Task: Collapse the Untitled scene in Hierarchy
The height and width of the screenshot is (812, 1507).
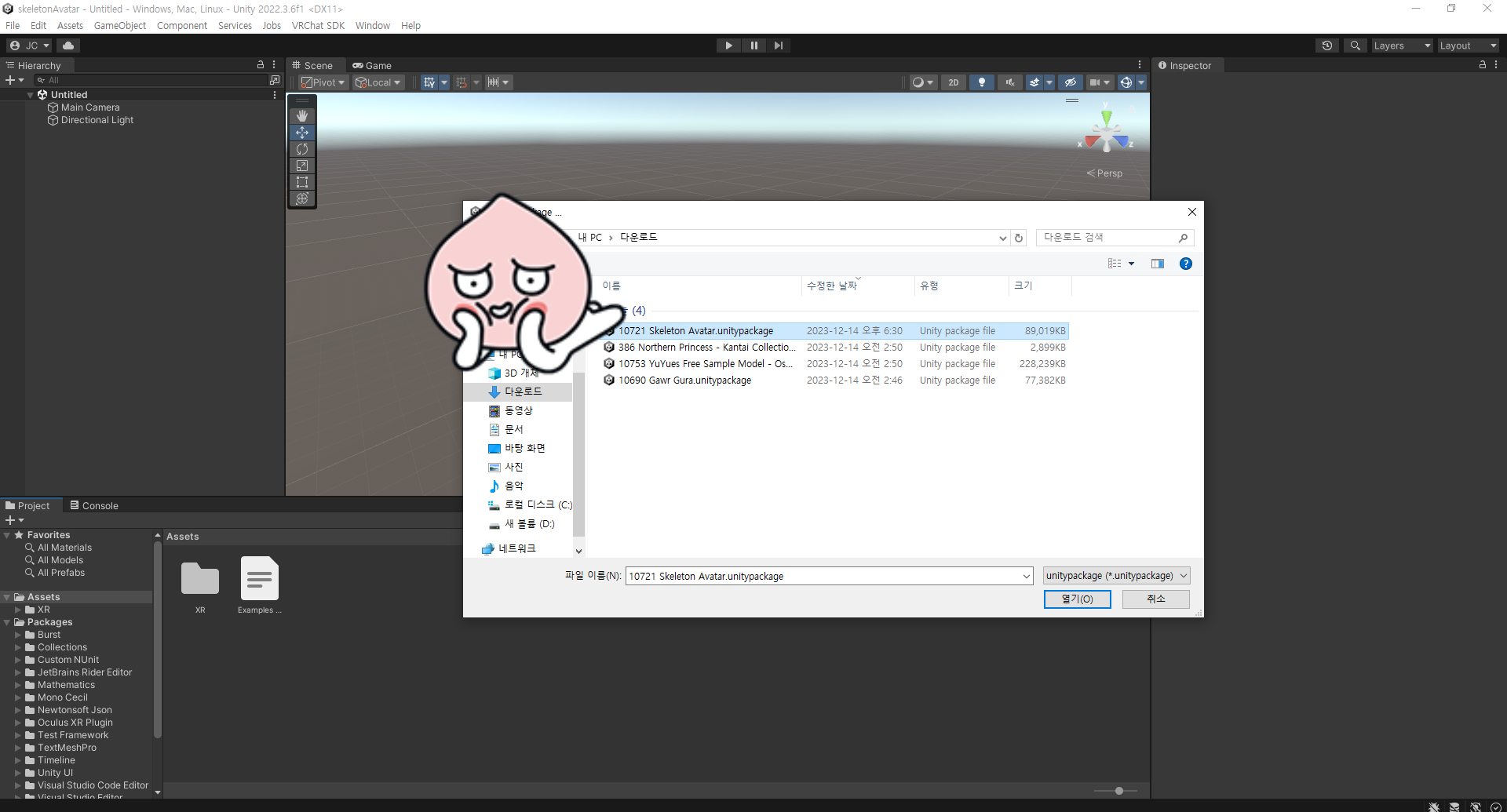Action: tap(31, 95)
